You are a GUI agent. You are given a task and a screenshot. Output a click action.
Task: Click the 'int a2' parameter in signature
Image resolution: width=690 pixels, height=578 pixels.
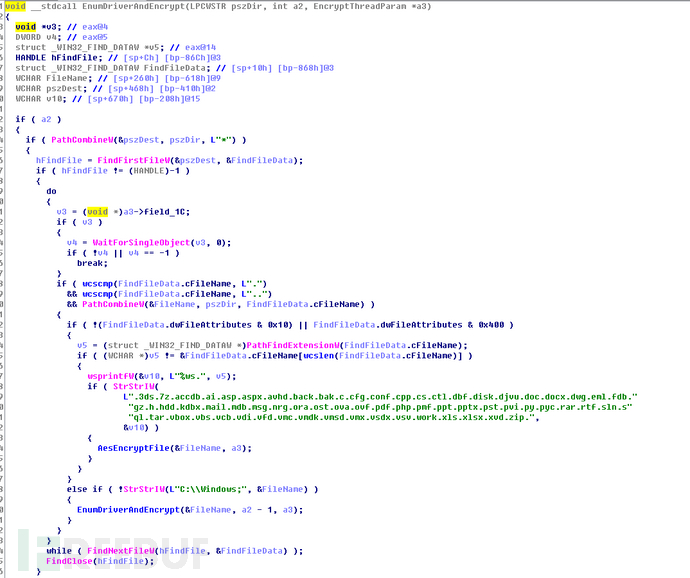pos(288,6)
